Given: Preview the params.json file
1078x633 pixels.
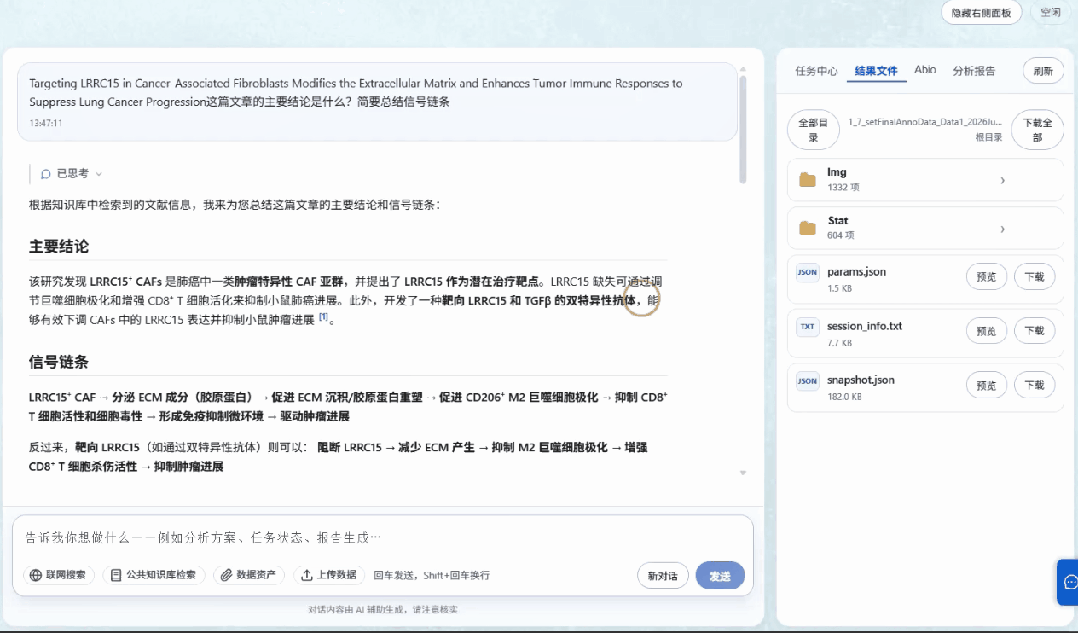Looking at the screenshot, I should [986, 277].
